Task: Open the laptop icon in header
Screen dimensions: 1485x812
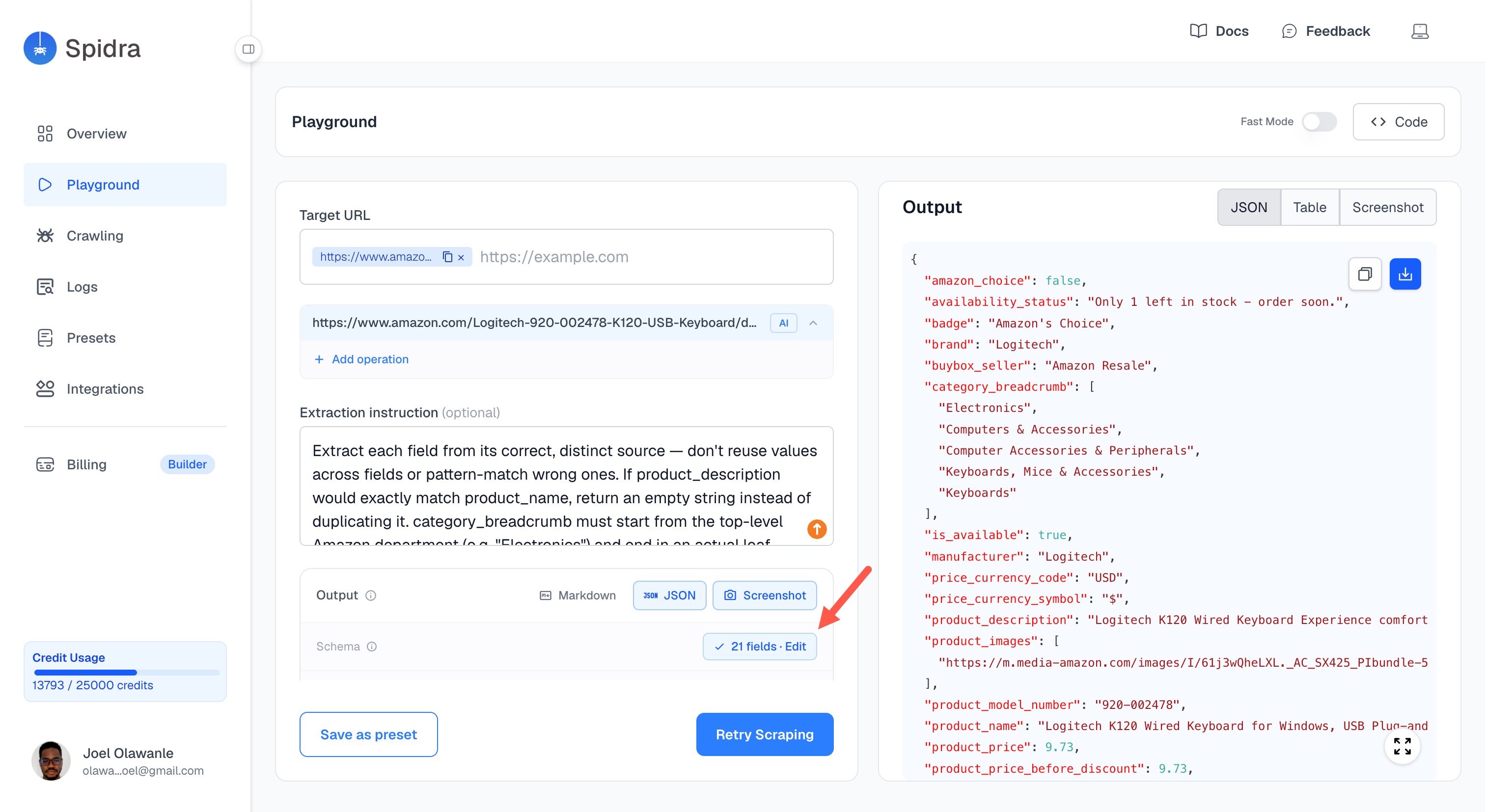Action: 1420,31
